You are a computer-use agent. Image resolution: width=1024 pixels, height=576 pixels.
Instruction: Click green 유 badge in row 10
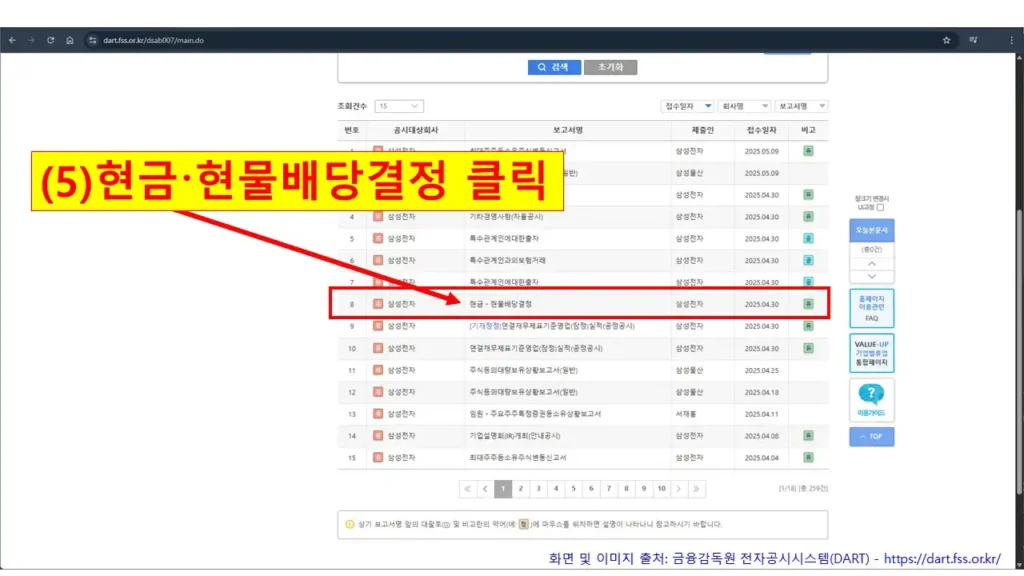tap(808, 348)
